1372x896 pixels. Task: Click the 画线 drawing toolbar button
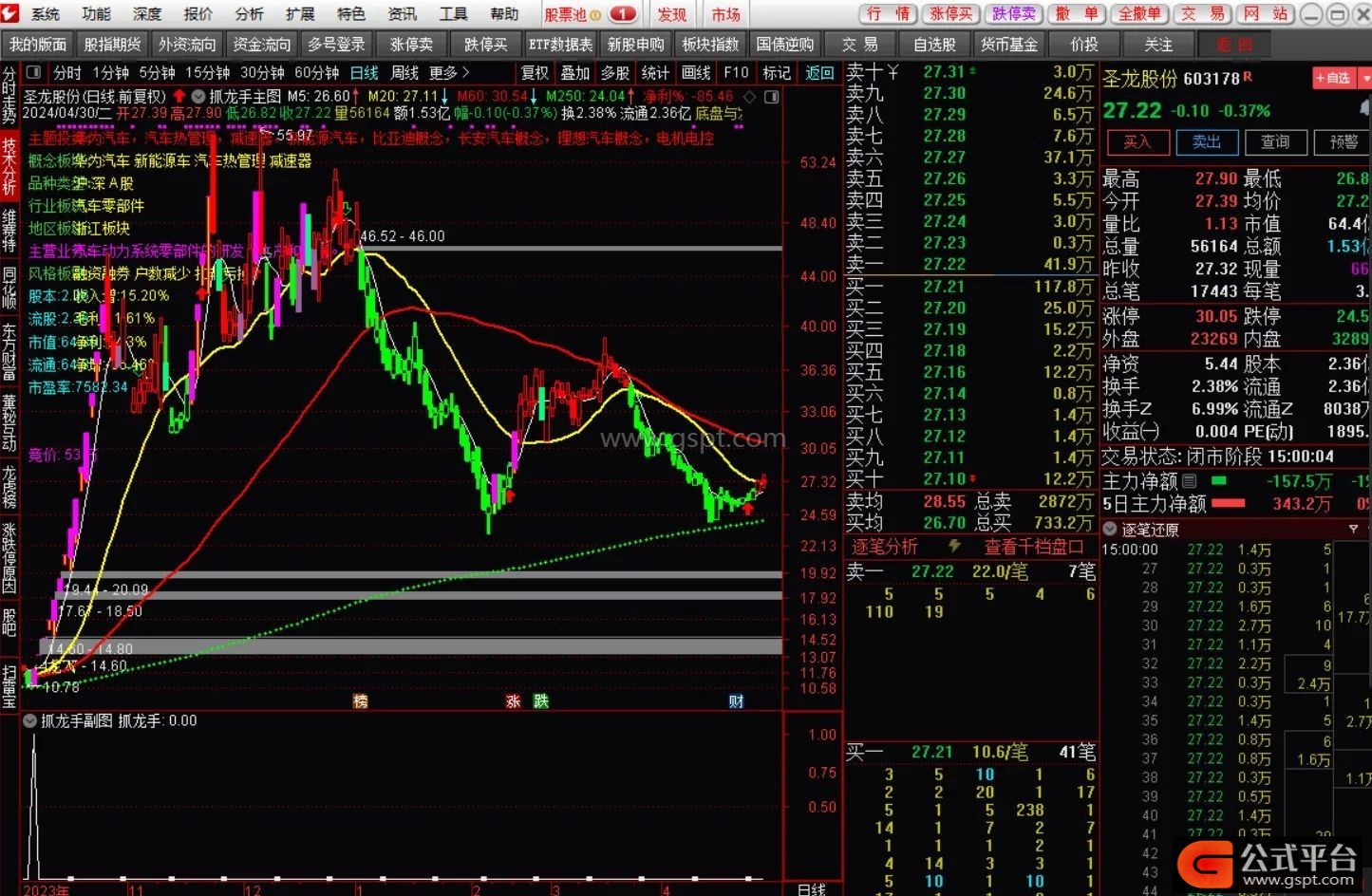tap(696, 73)
